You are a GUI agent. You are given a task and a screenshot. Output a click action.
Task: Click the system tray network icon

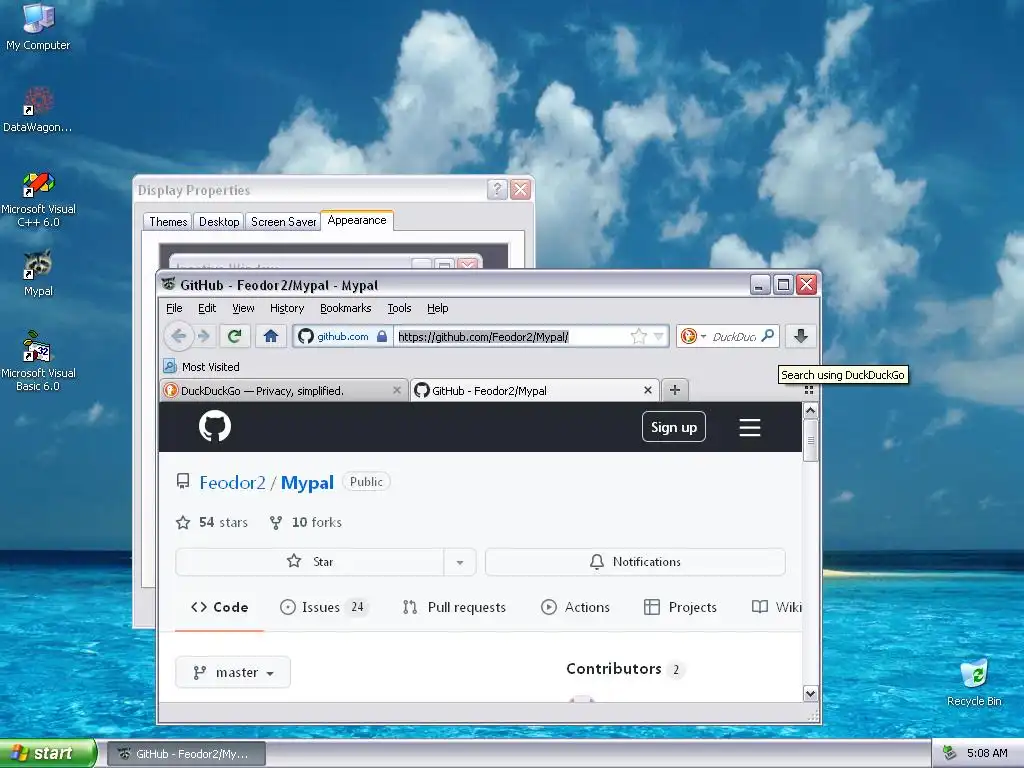tap(950, 753)
